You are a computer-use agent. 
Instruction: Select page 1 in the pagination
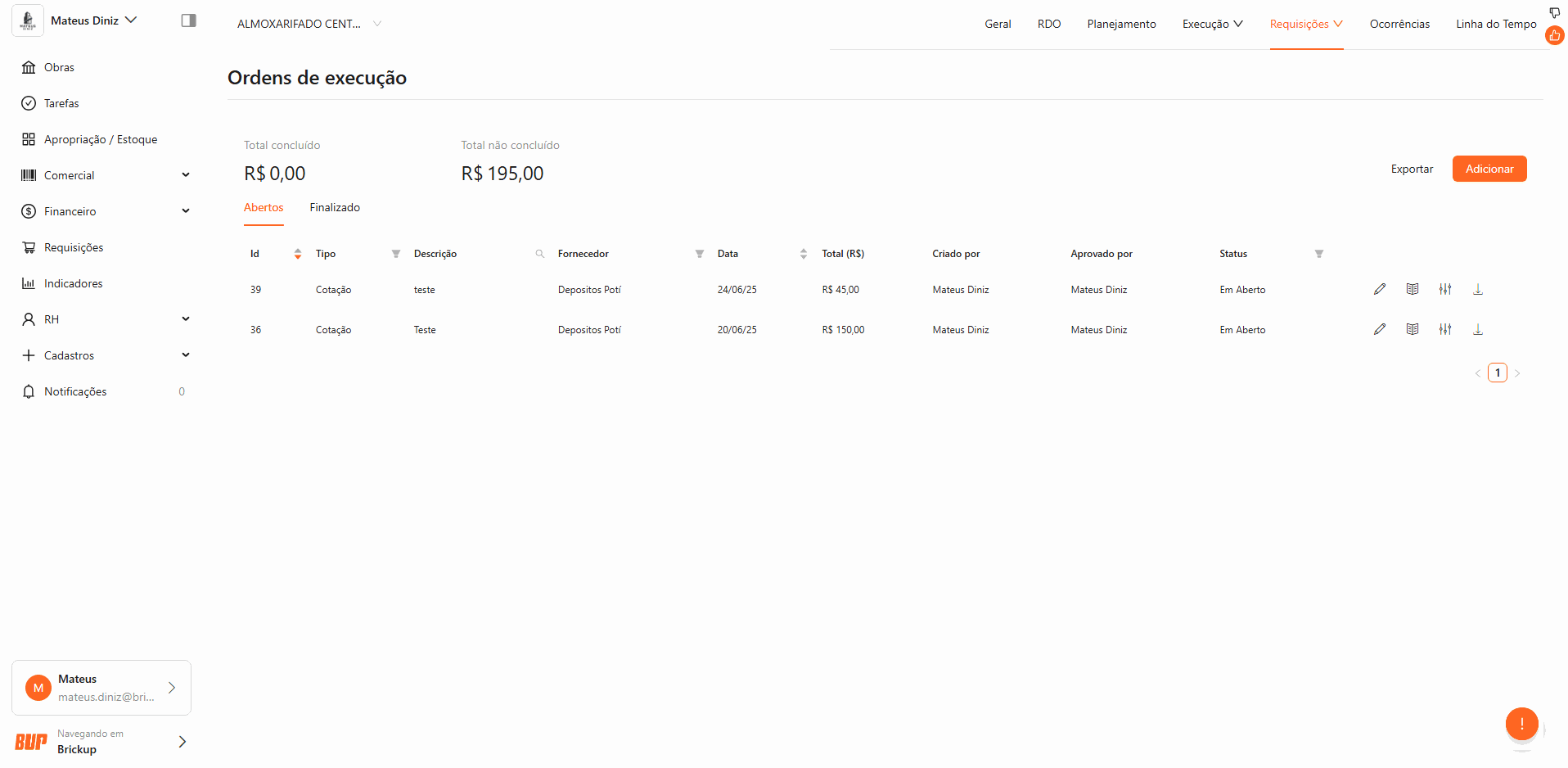[1497, 373]
